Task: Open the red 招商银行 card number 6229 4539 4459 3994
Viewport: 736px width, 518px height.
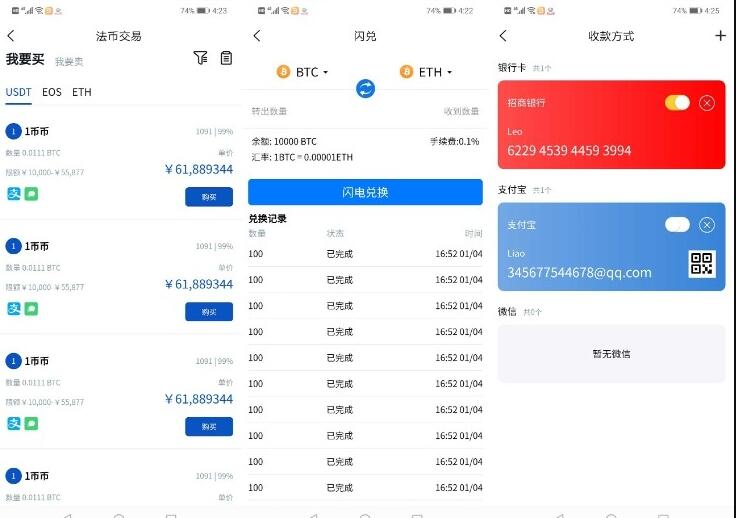Action: tap(569, 151)
